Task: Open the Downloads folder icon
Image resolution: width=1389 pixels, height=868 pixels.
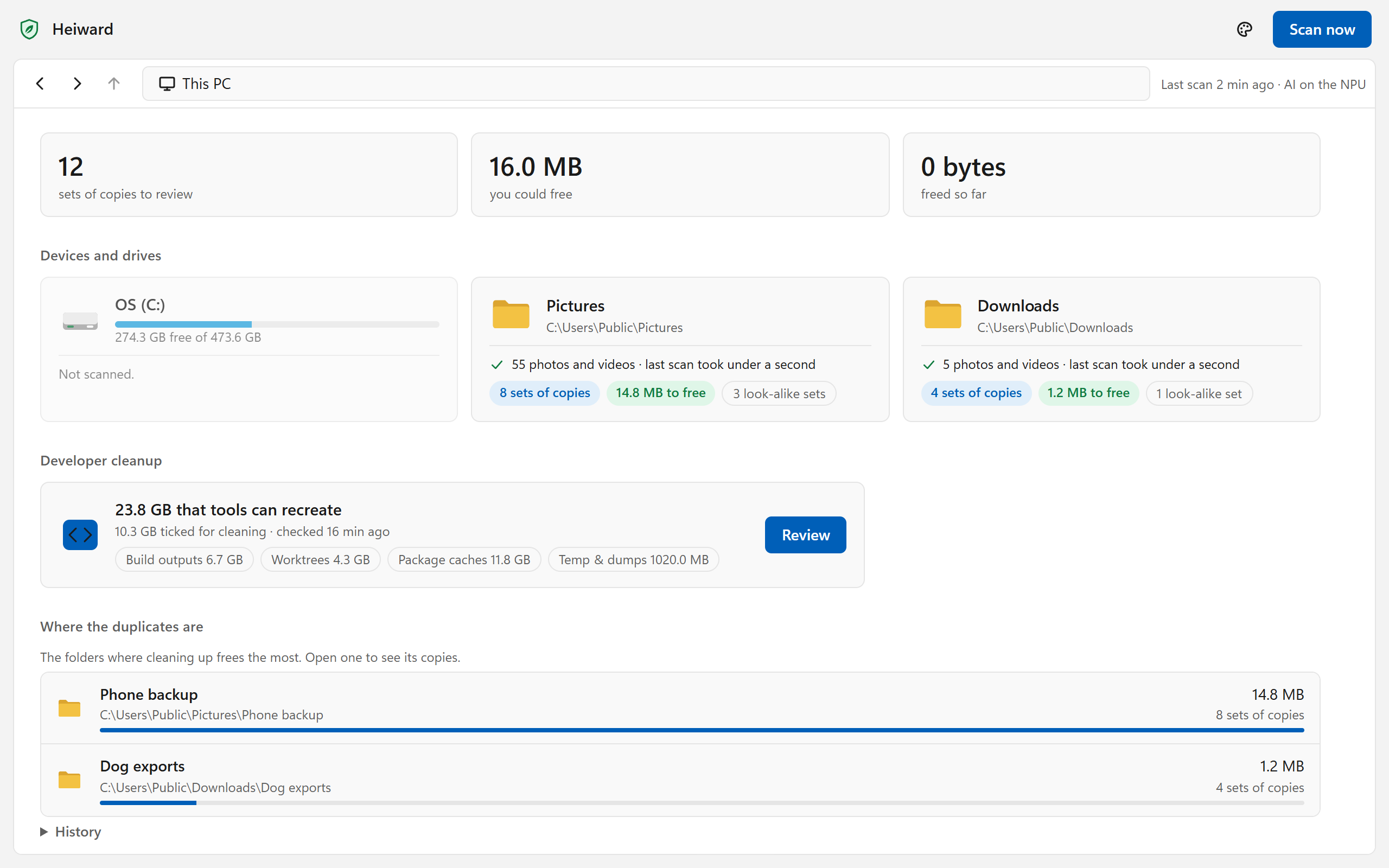Action: (x=942, y=314)
